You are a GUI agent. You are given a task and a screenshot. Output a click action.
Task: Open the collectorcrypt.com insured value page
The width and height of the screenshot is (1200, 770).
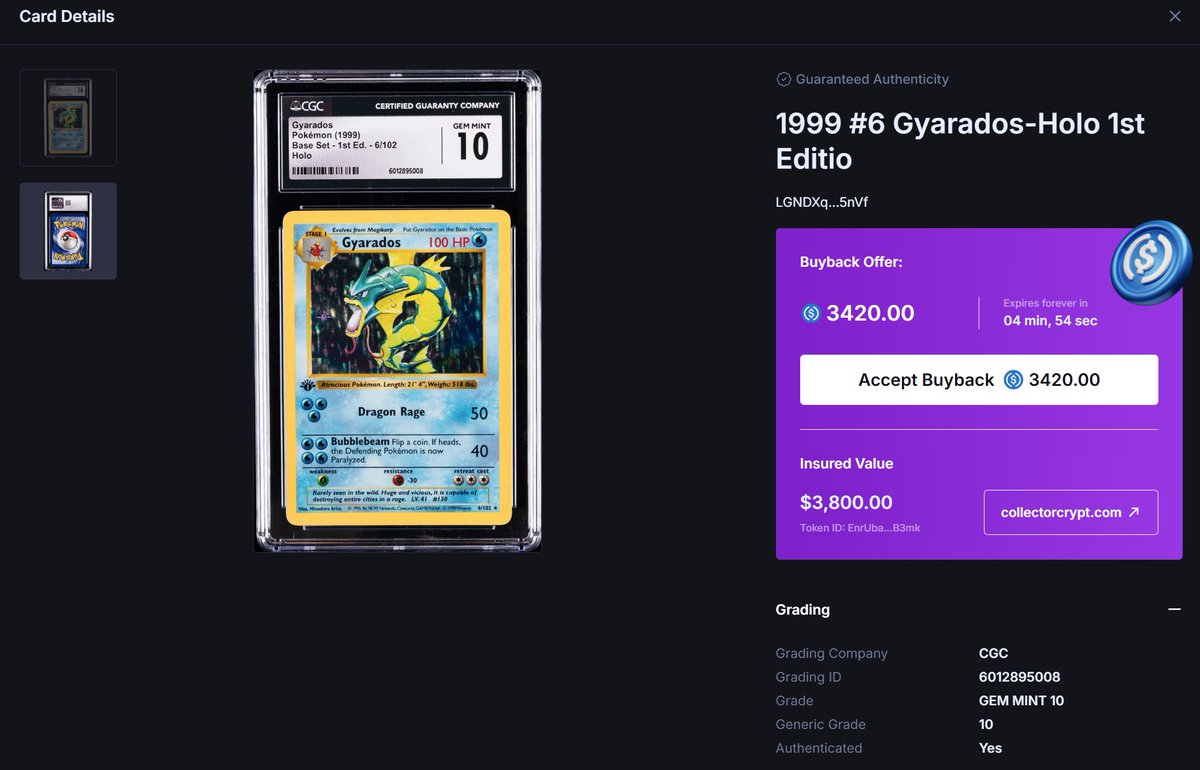(1070, 511)
